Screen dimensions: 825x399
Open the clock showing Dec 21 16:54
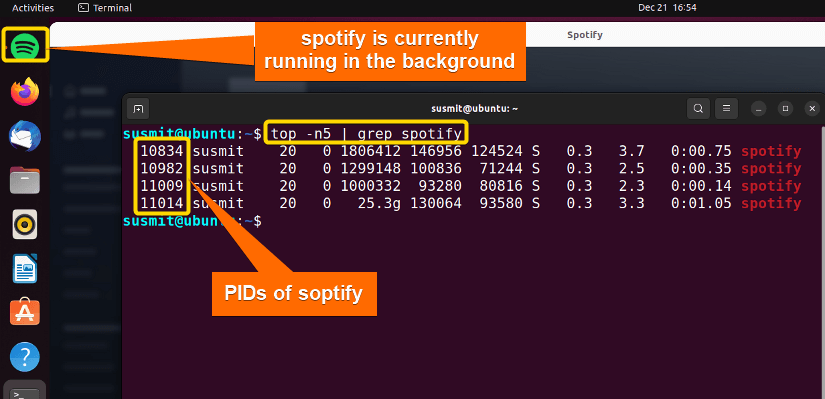tap(667, 8)
